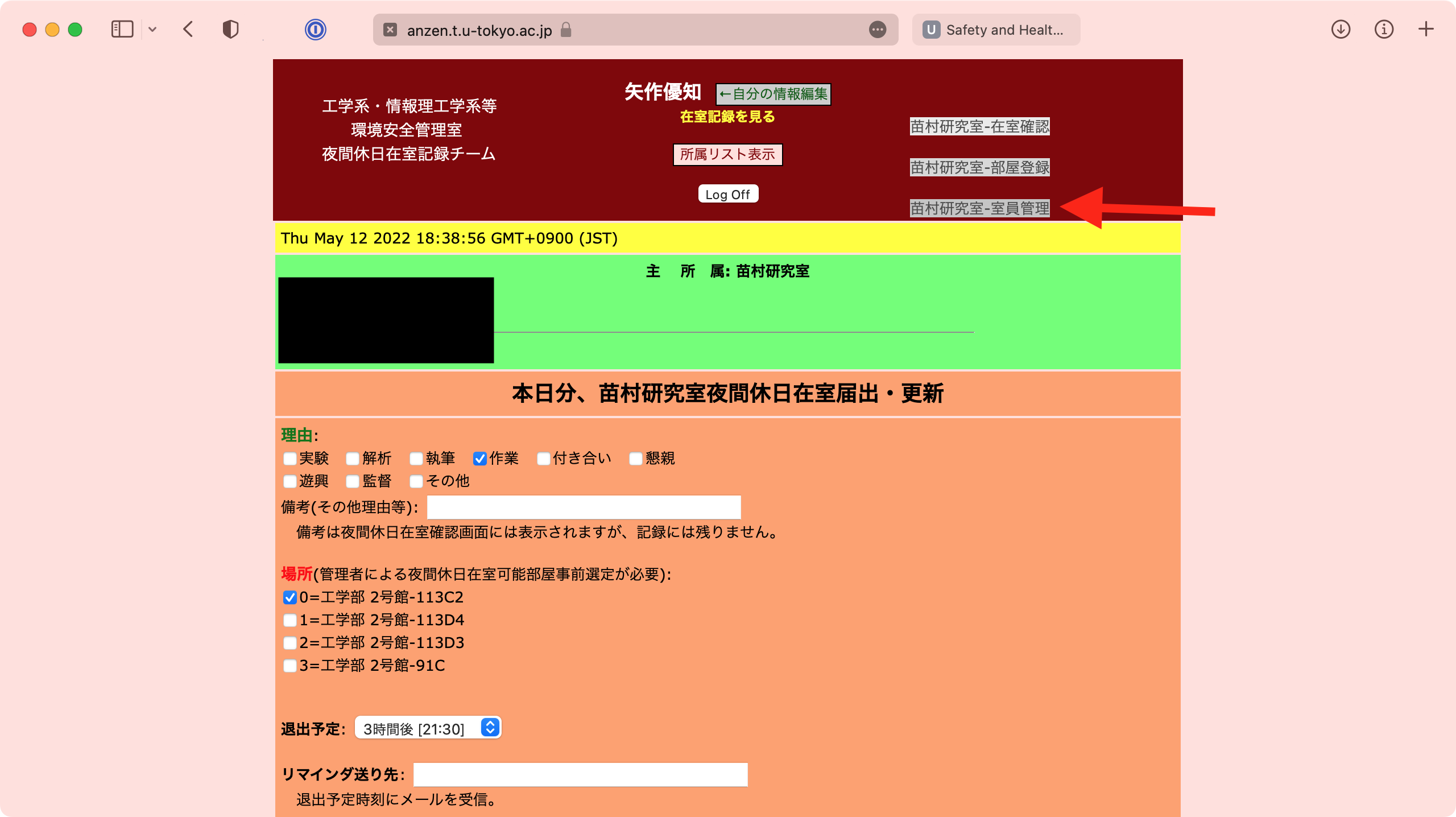The height and width of the screenshot is (817, 1456).
Task: Toggle the Safari sidebar icon
Action: tap(122, 29)
